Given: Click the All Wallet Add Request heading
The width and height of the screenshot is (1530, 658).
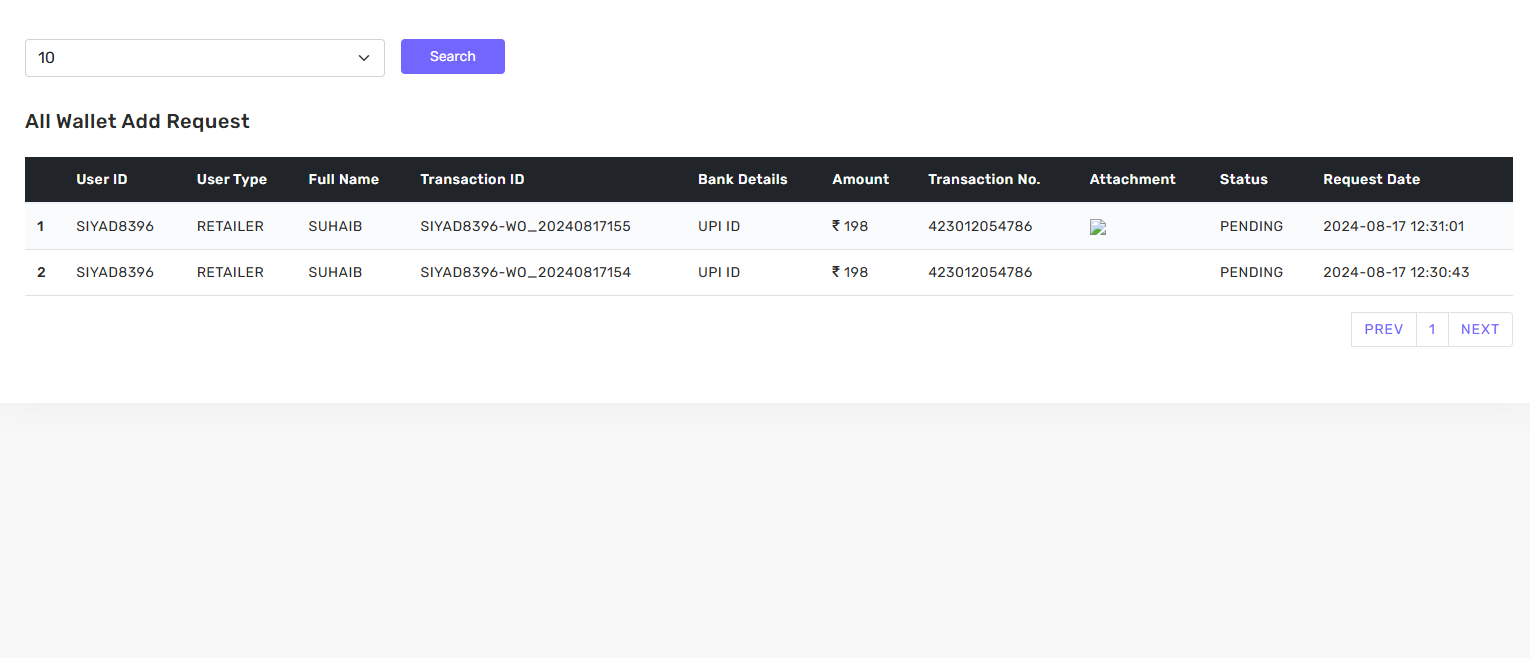Looking at the screenshot, I should coord(137,121).
